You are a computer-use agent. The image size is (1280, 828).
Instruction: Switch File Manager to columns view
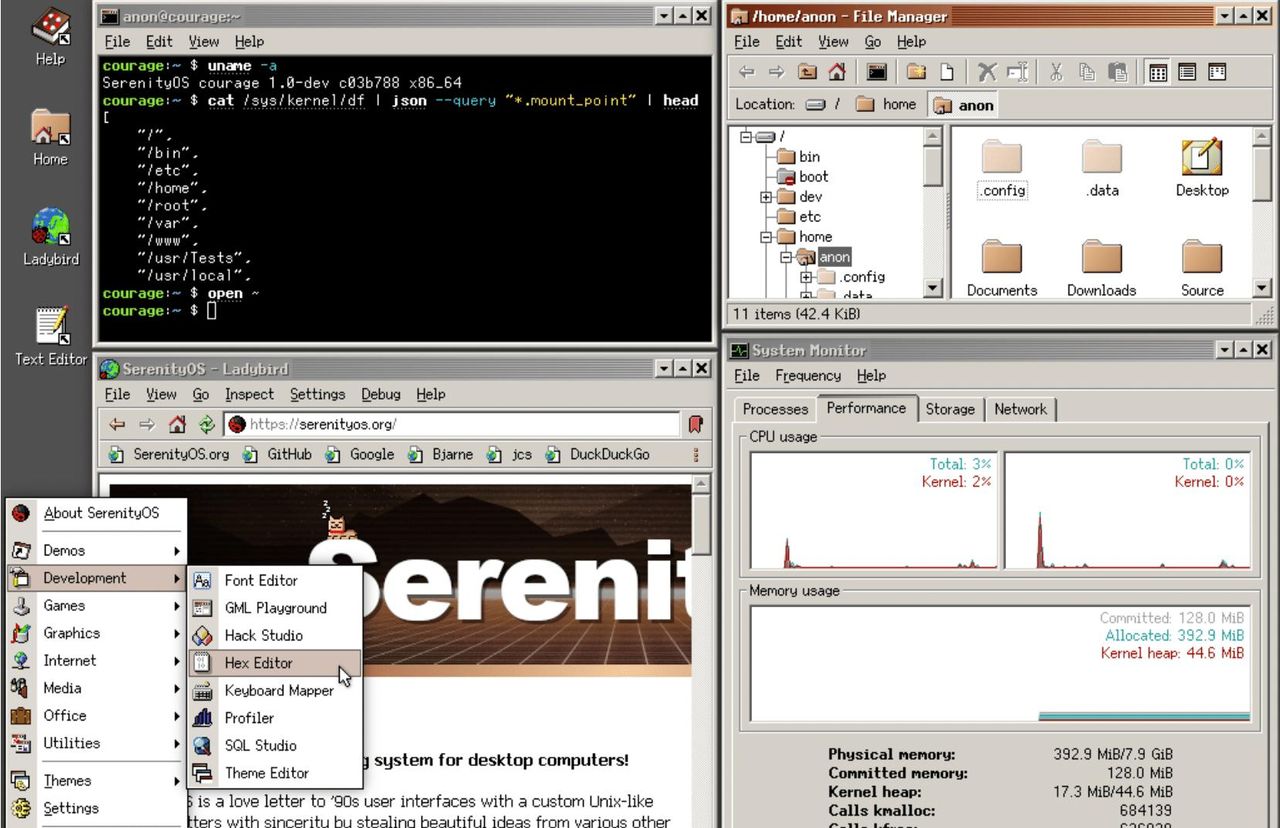(x=1217, y=72)
